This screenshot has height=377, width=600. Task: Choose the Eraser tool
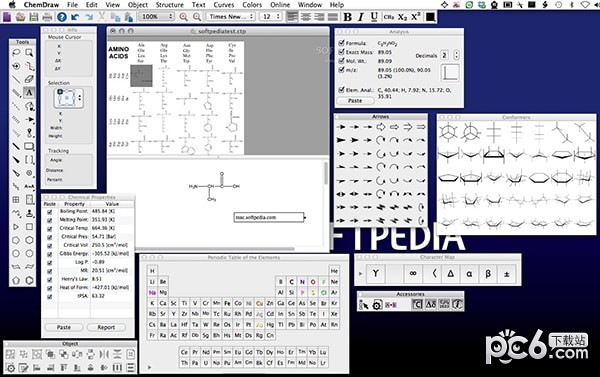(29, 79)
